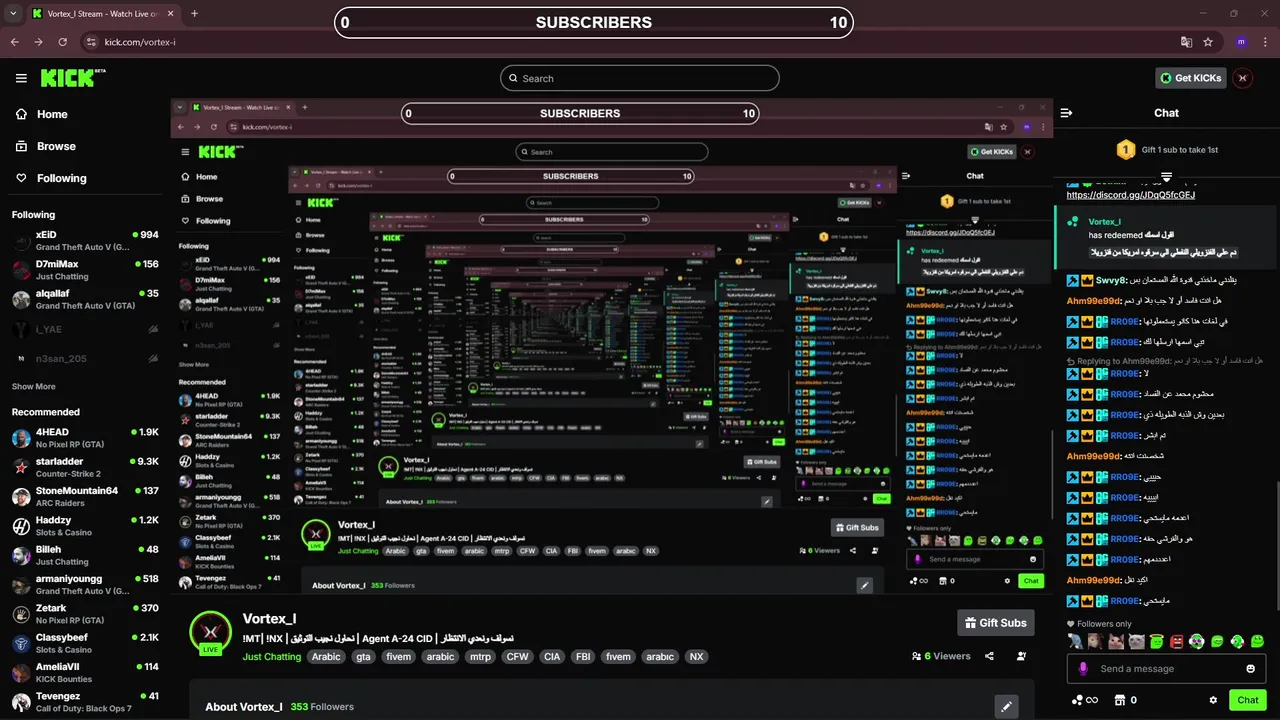Open the Browse page in the sidebar

point(46,146)
